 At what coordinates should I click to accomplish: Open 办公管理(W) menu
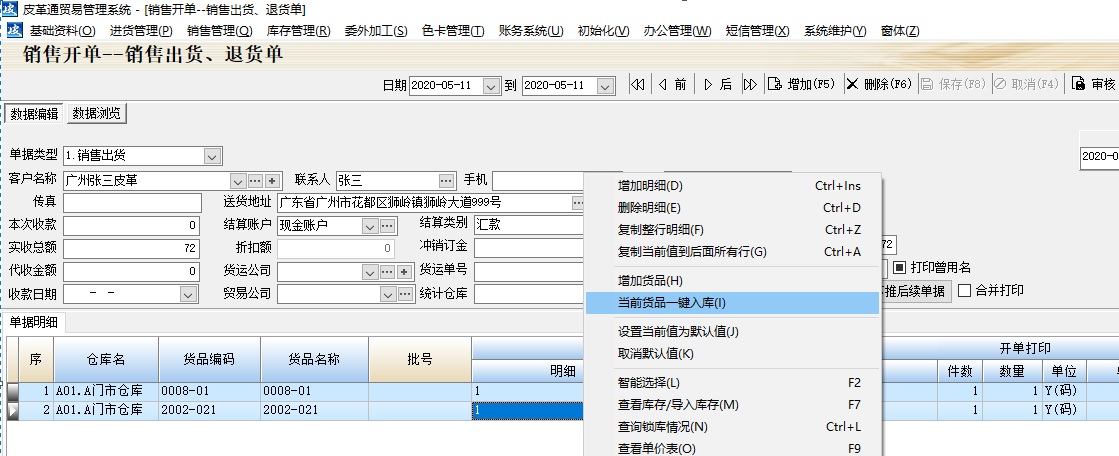pyautogui.click(x=677, y=31)
